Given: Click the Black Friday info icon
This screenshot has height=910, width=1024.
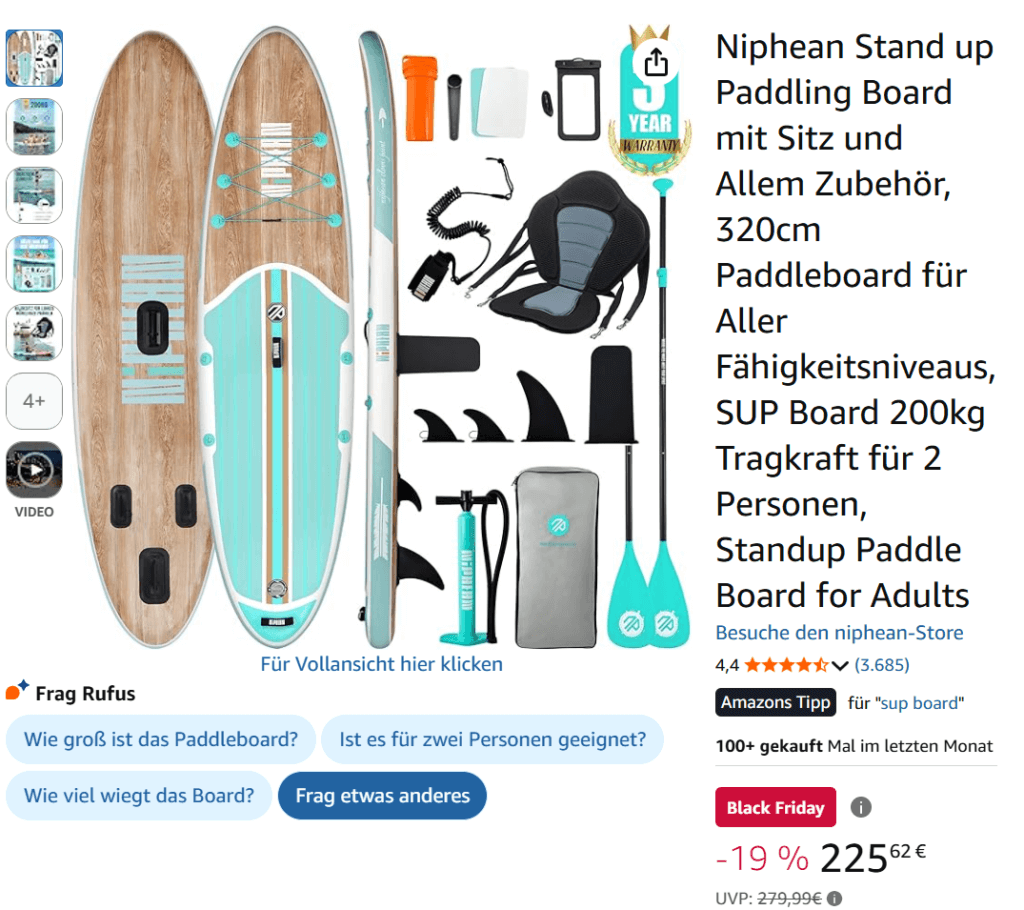Looking at the screenshot, I should click(x=860, y=807).
